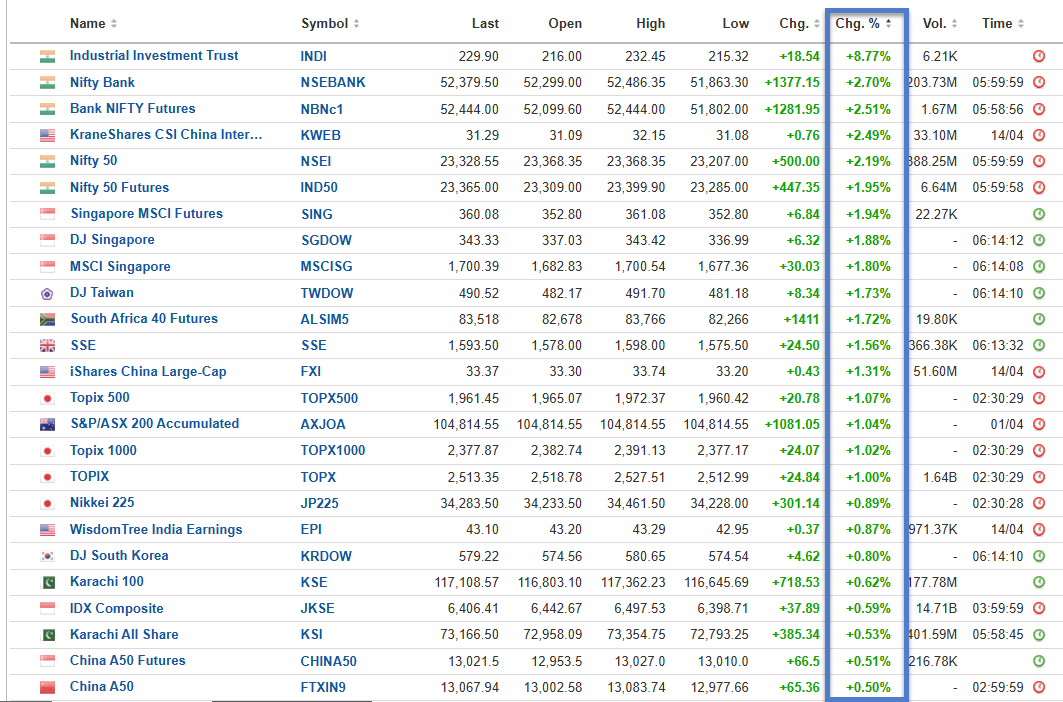
Task: Click South Korea flag beside DJ South Korea
Action: click(47, 556)
